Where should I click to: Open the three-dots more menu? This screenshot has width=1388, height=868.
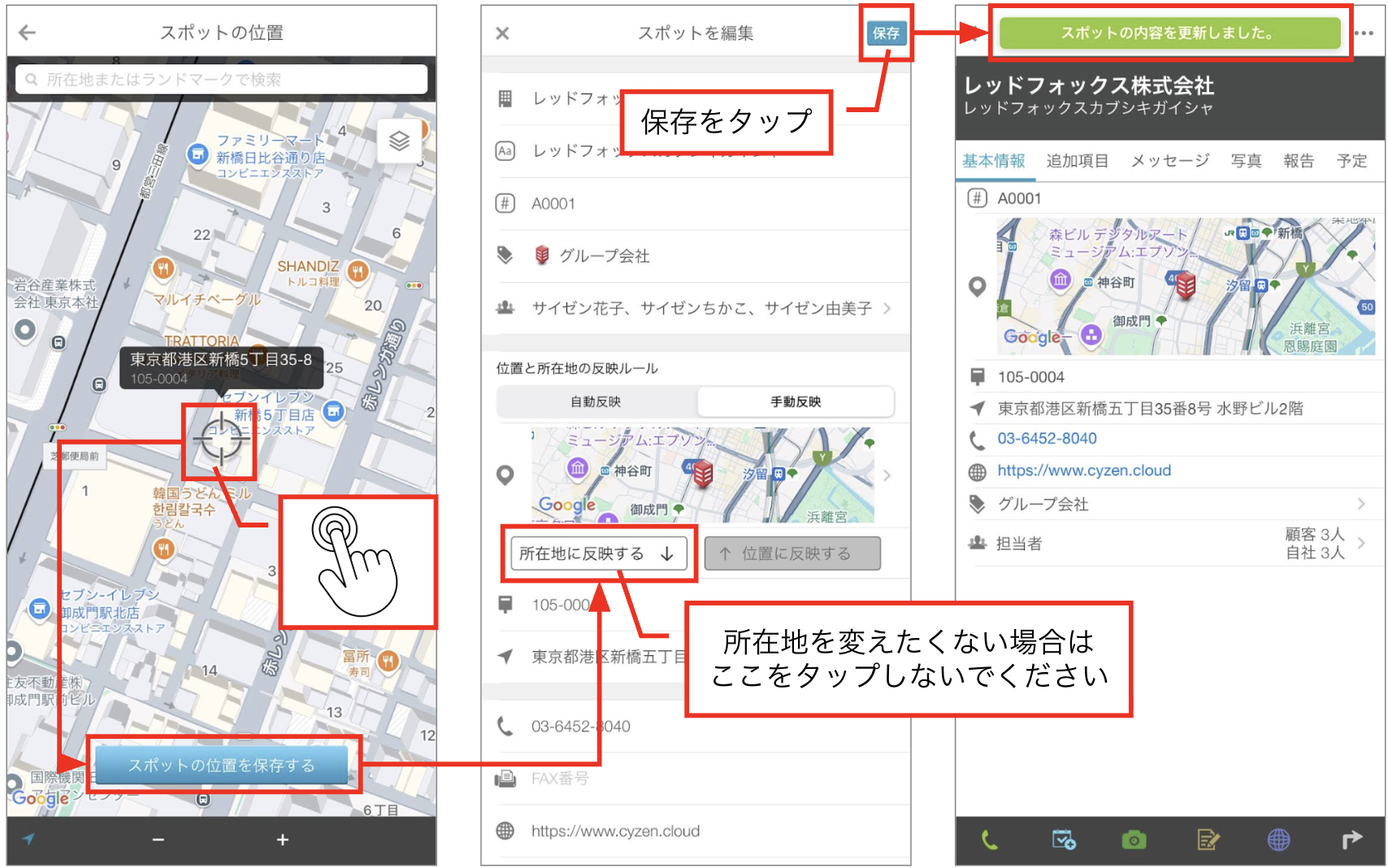1364,33
